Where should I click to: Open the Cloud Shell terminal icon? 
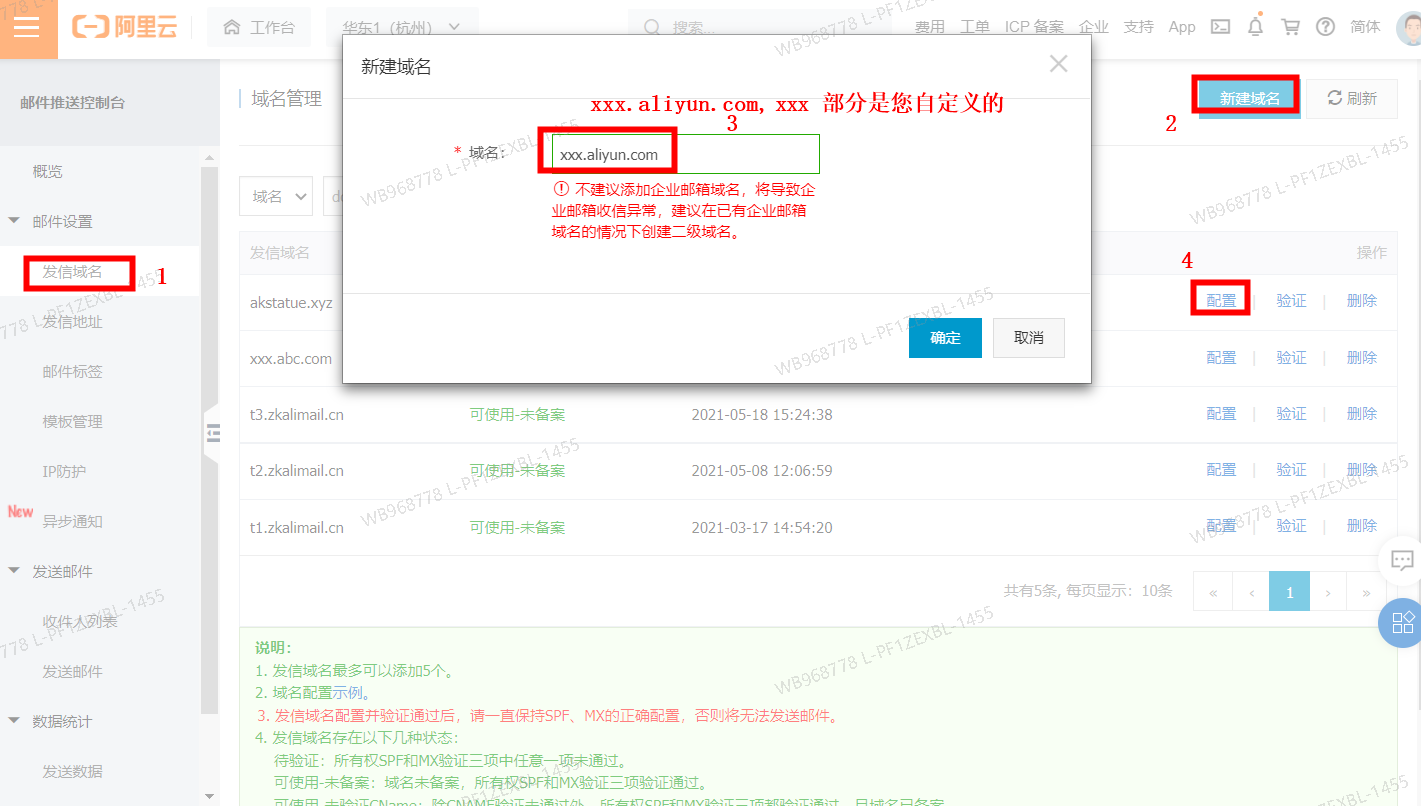pyautogui.click(x=1220, y=27)
